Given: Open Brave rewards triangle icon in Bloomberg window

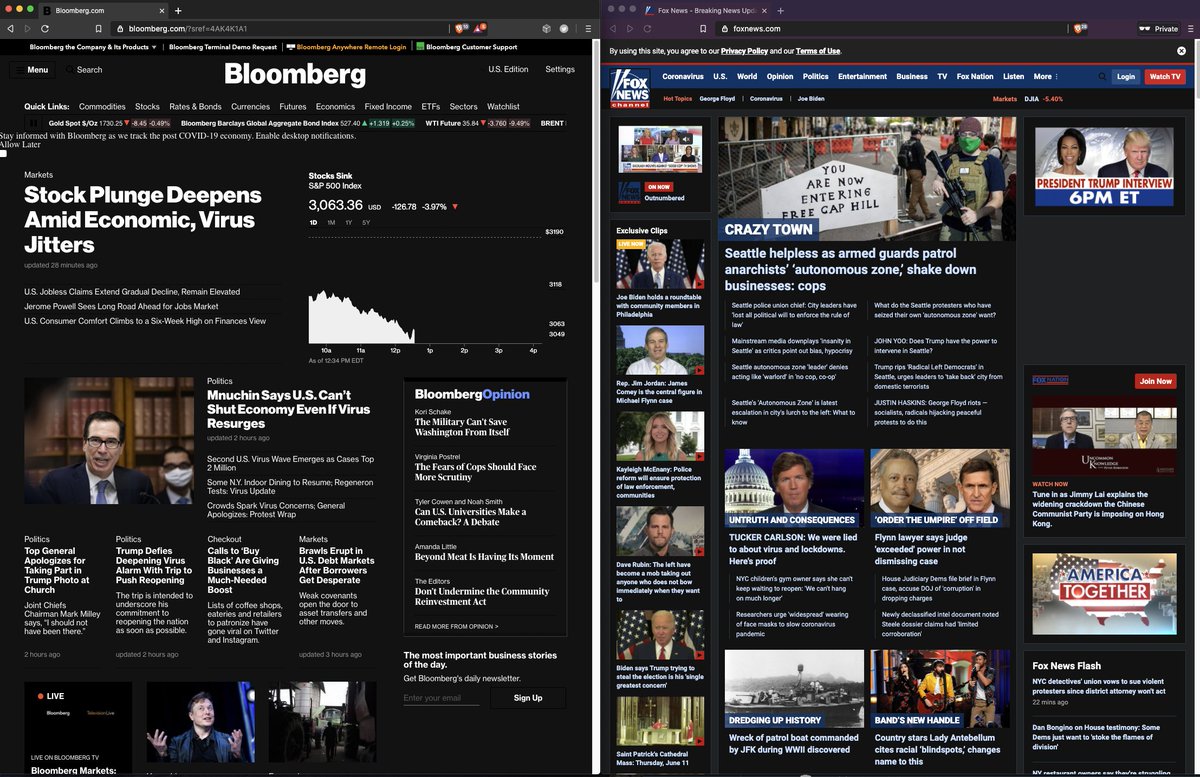Looking at the screenshot, I should point(482,29).
